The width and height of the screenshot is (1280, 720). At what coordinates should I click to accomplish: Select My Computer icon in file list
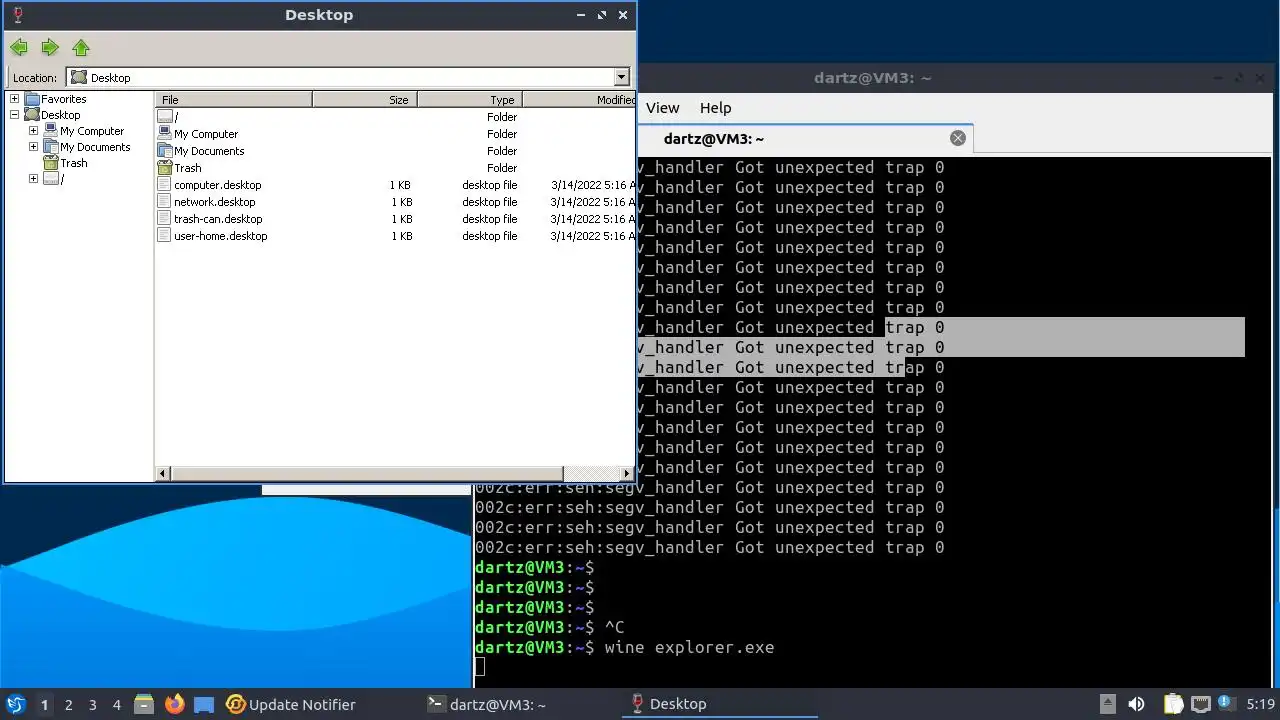[x=165, y=133]
